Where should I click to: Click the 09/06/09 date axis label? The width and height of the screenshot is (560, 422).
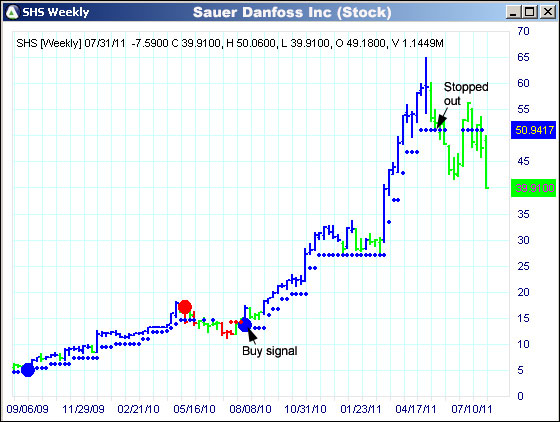(28, 409)
